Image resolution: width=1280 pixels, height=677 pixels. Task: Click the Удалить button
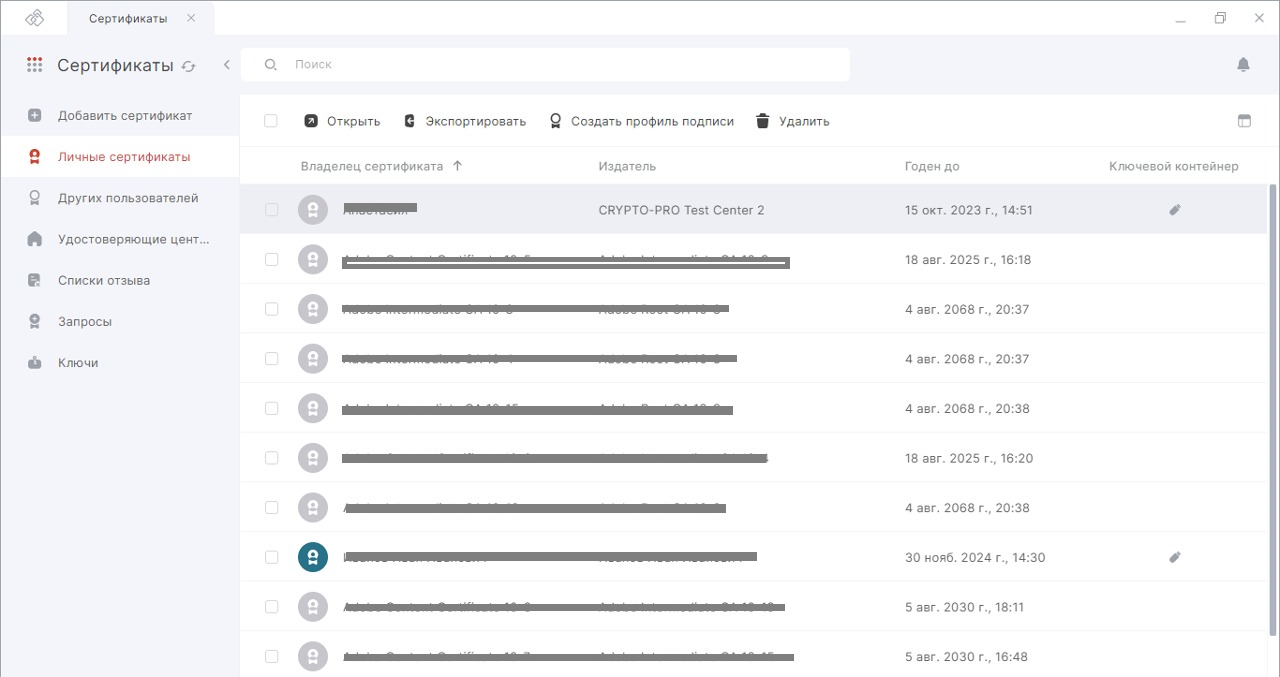(792, 121)
